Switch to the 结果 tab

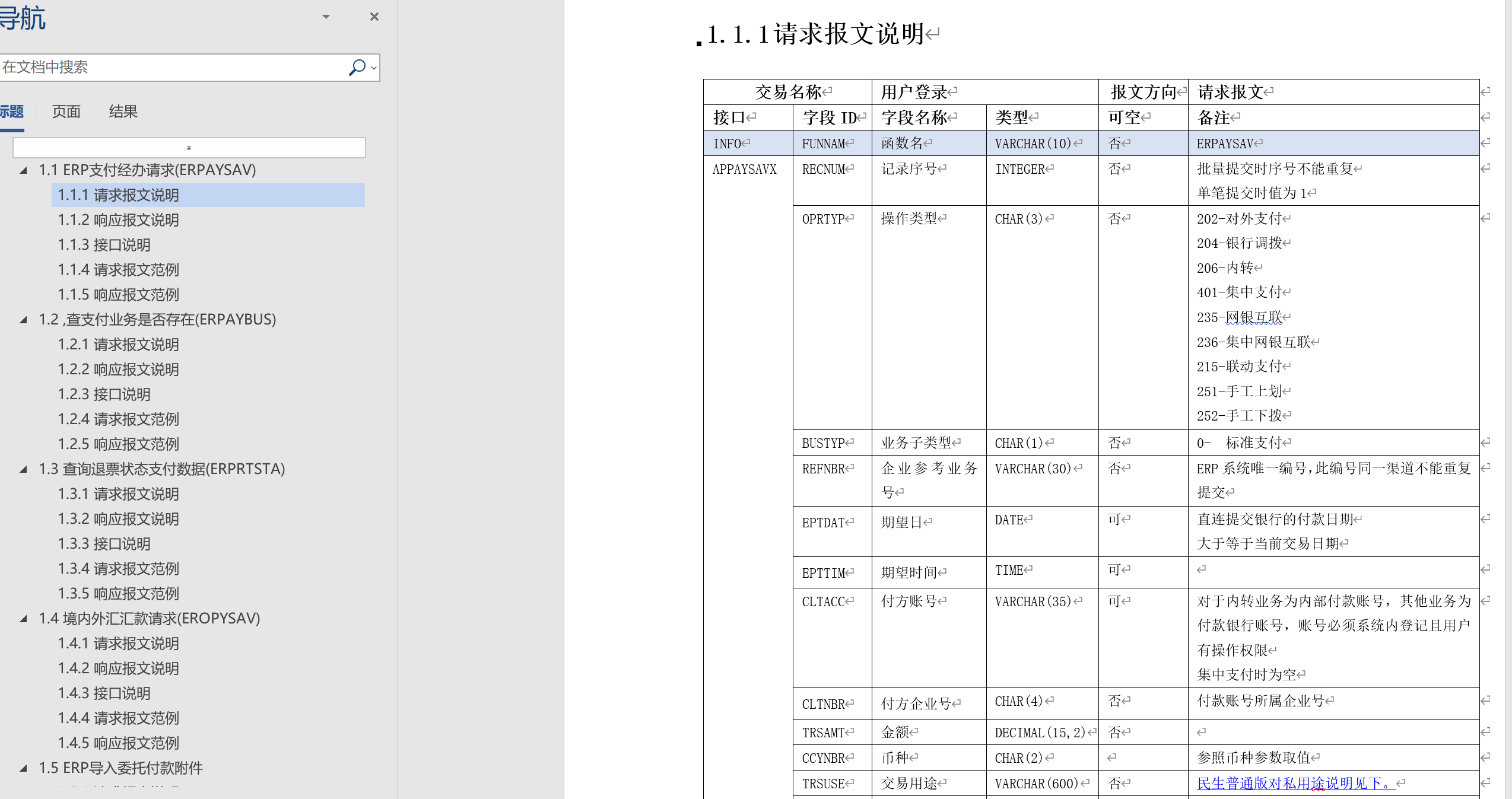(123, 112)
